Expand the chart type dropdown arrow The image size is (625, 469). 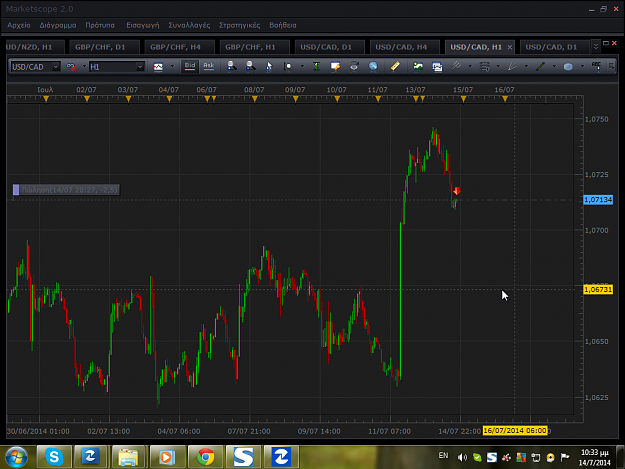172,67
